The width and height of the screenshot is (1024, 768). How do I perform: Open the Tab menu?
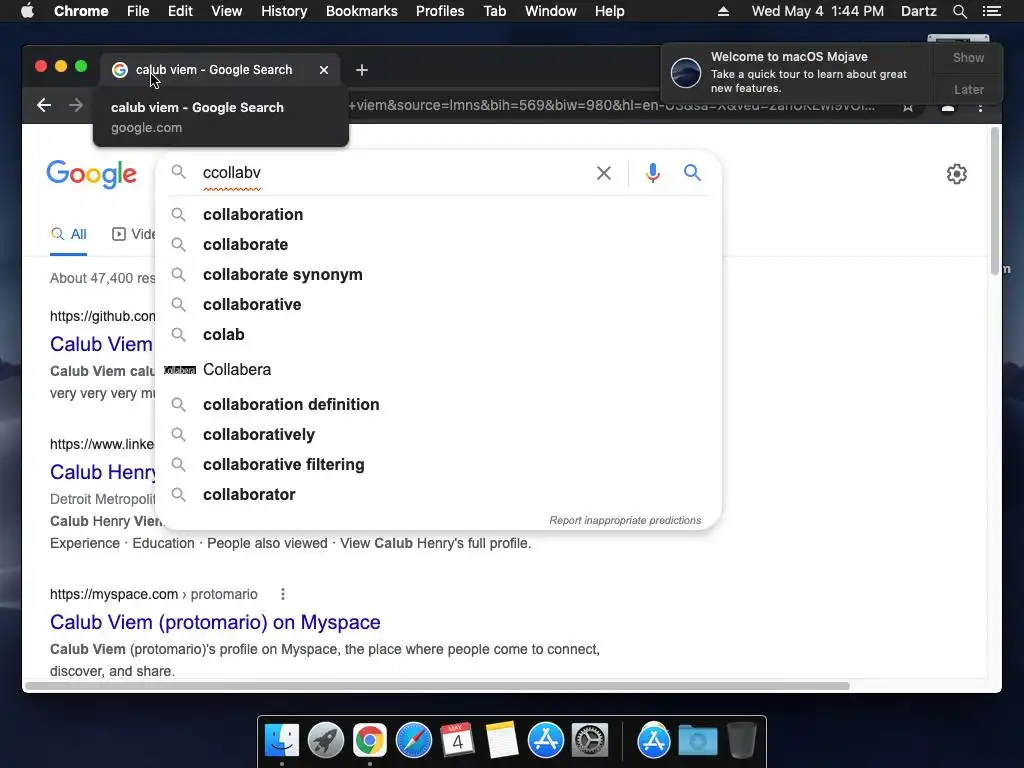point(494,11)
